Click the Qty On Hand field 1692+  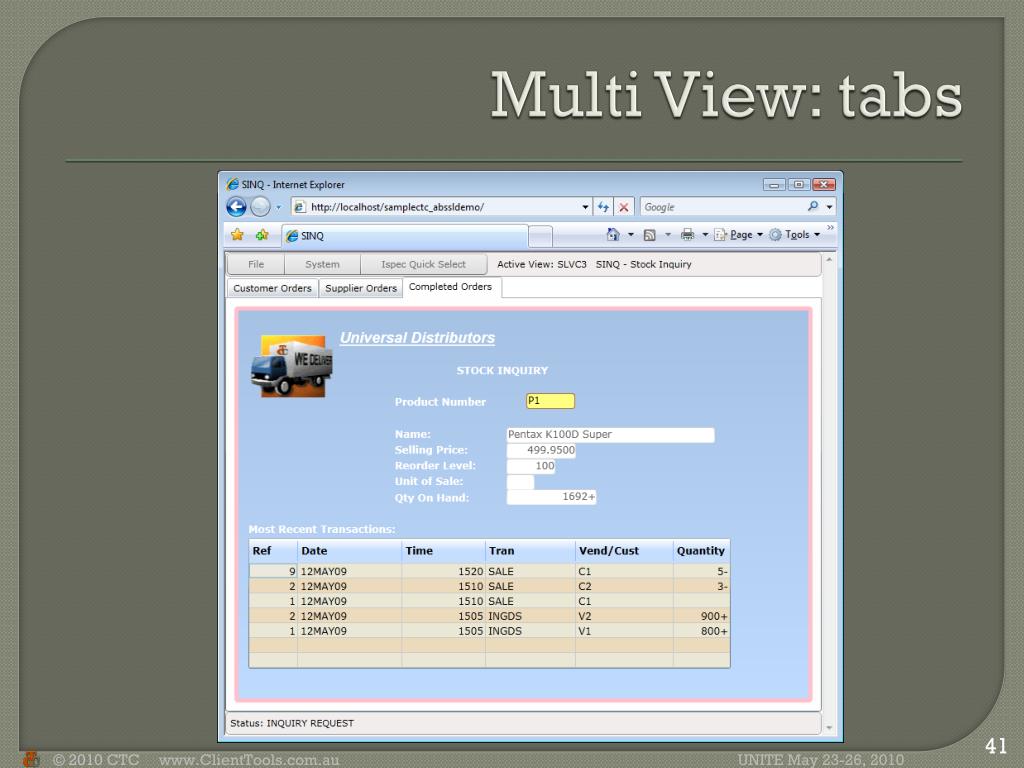pyautogui.click(x=552, y=497)
